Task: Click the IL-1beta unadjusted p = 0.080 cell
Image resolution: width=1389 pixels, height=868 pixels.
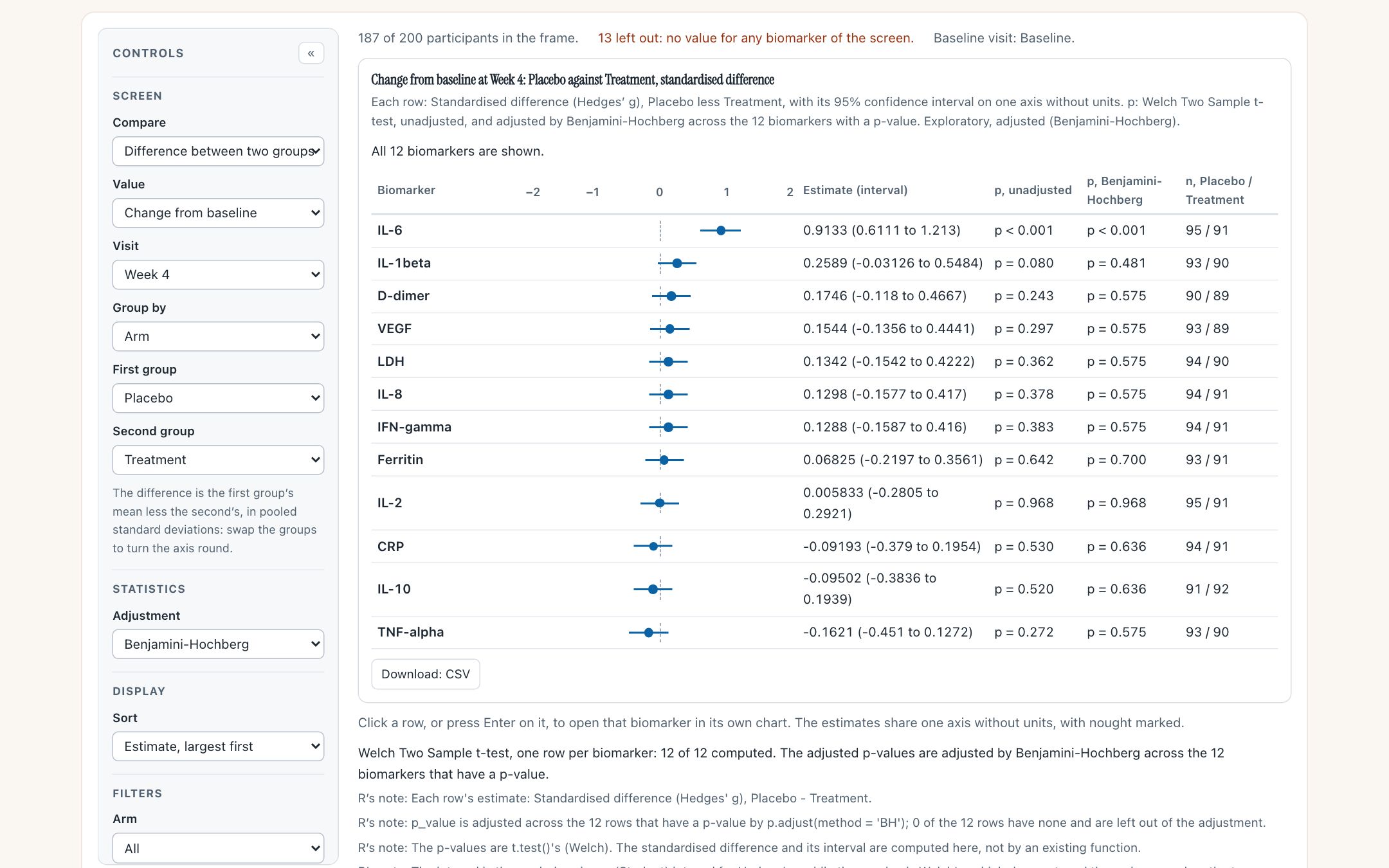Action: tap(1024, 263)
